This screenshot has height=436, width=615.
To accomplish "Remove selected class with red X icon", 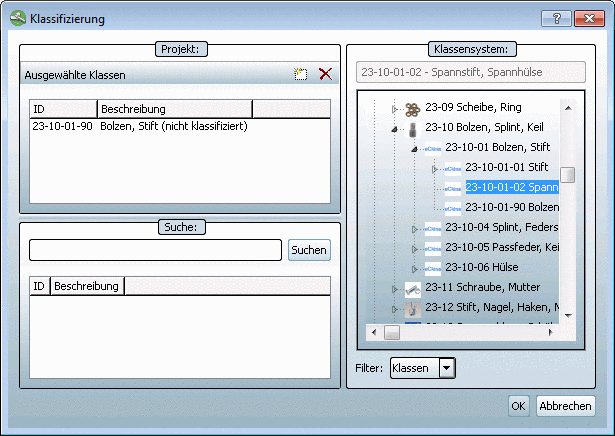I will click(x=325, y=74).
